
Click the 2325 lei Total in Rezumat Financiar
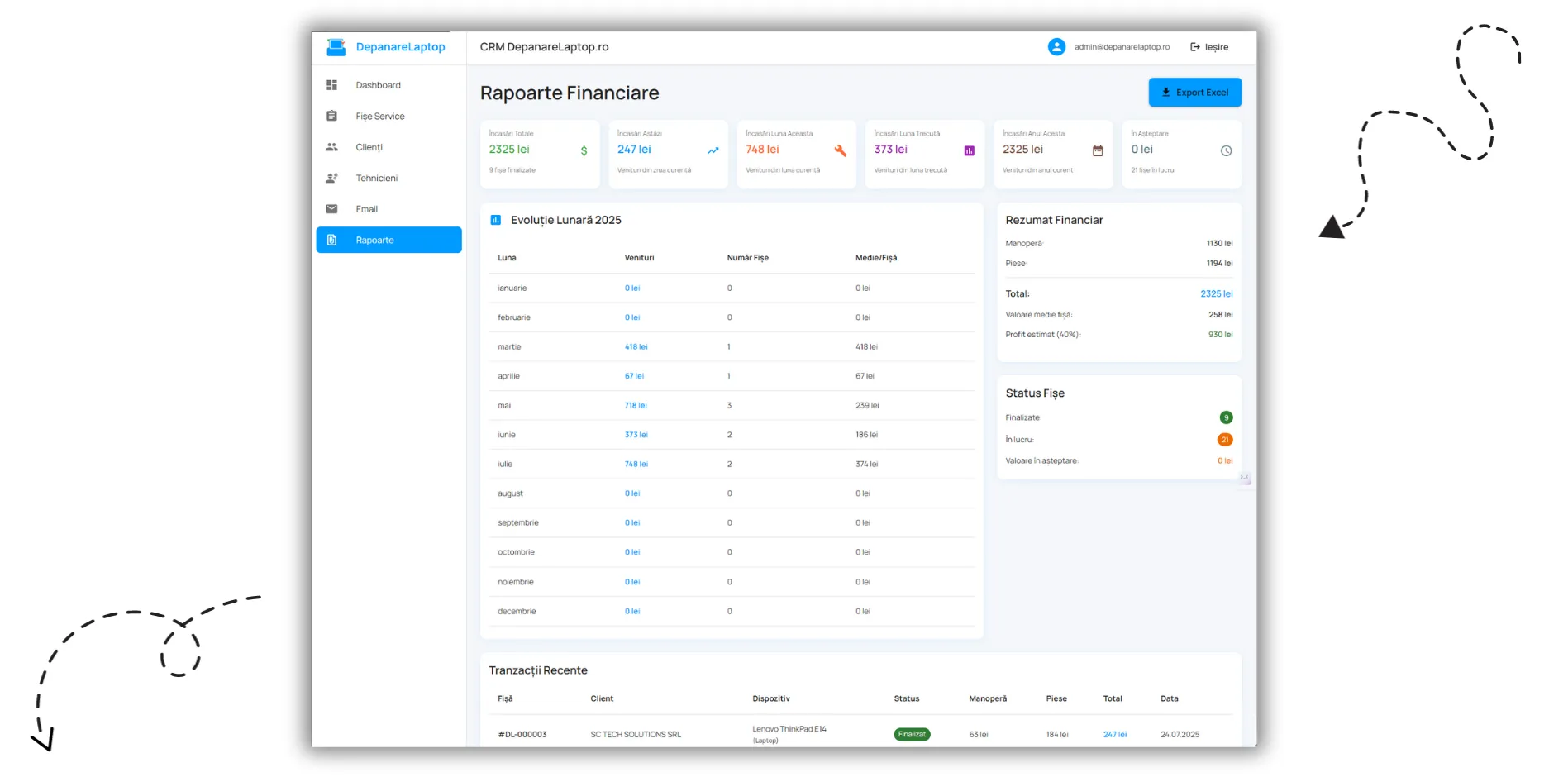(x=1216, y=294)
